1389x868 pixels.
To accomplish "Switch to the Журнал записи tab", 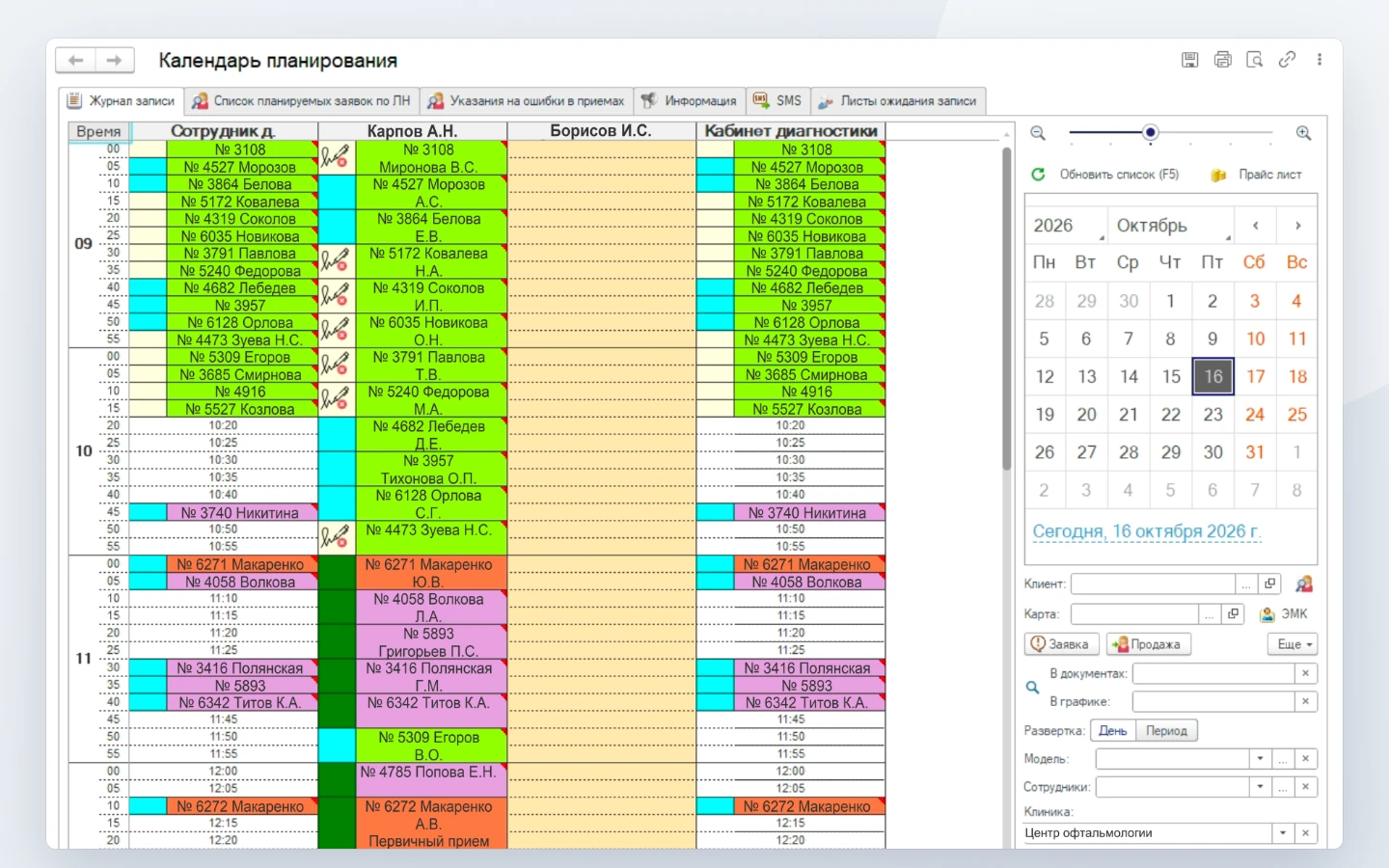I will [x=122, y=100].
